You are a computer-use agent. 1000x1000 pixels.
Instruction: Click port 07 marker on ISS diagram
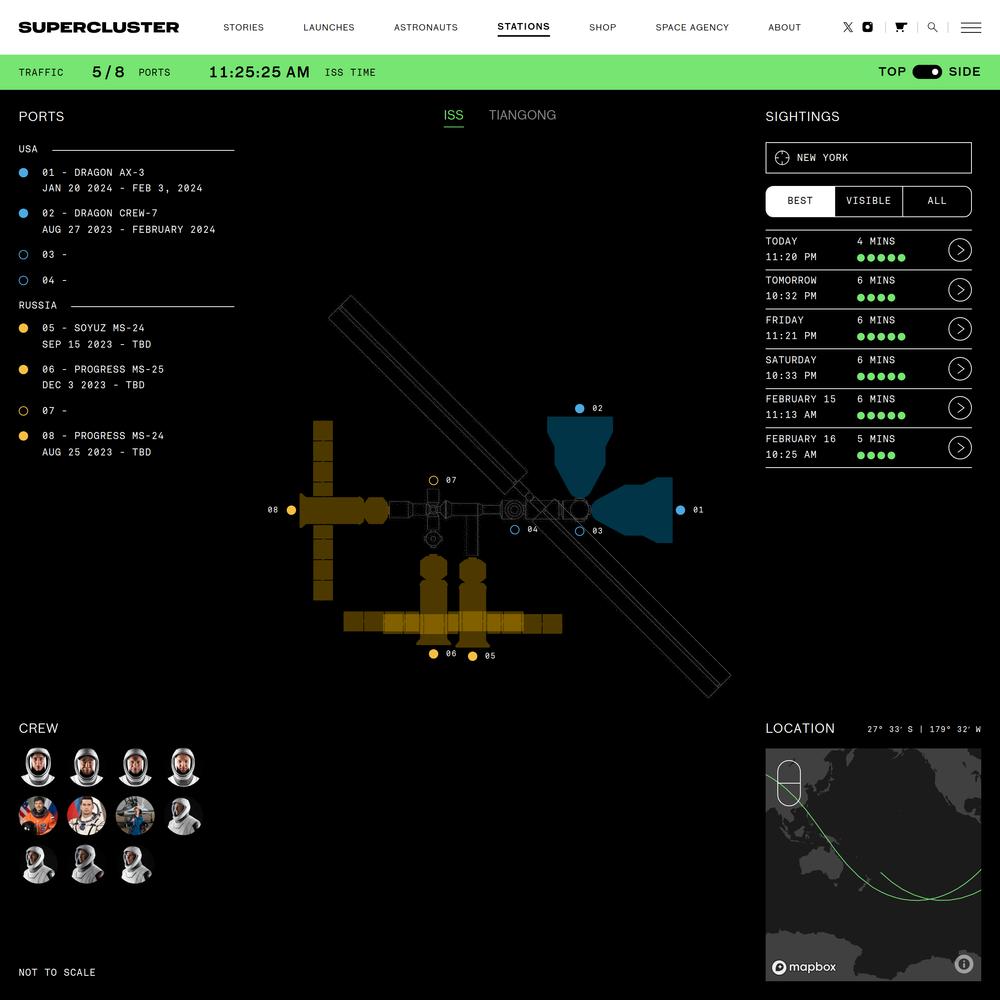pyautogui.click(x=434, y=480)
